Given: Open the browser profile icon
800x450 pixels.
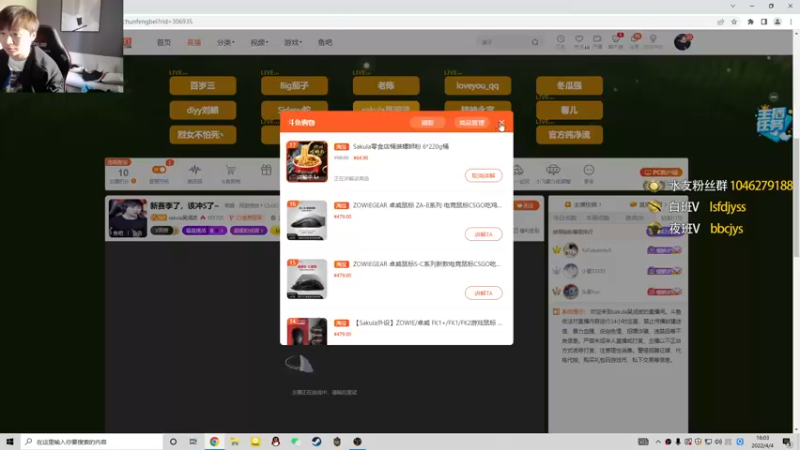Looking at the screenshot, I should pos(778,21).
